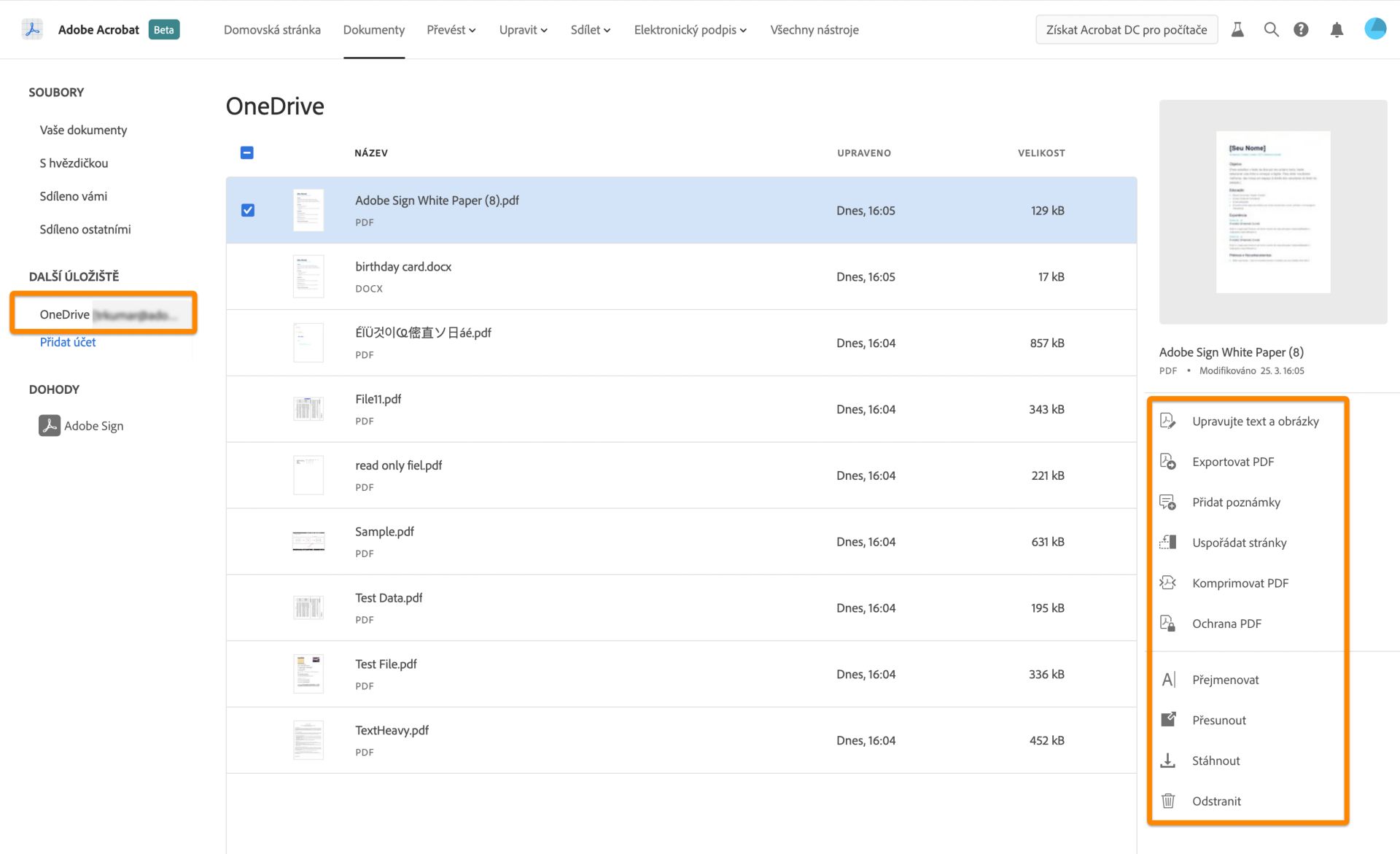The image size is (1400, 854).
Task: Click the Přesunout move icon
Action: [x=1167, y=719]
